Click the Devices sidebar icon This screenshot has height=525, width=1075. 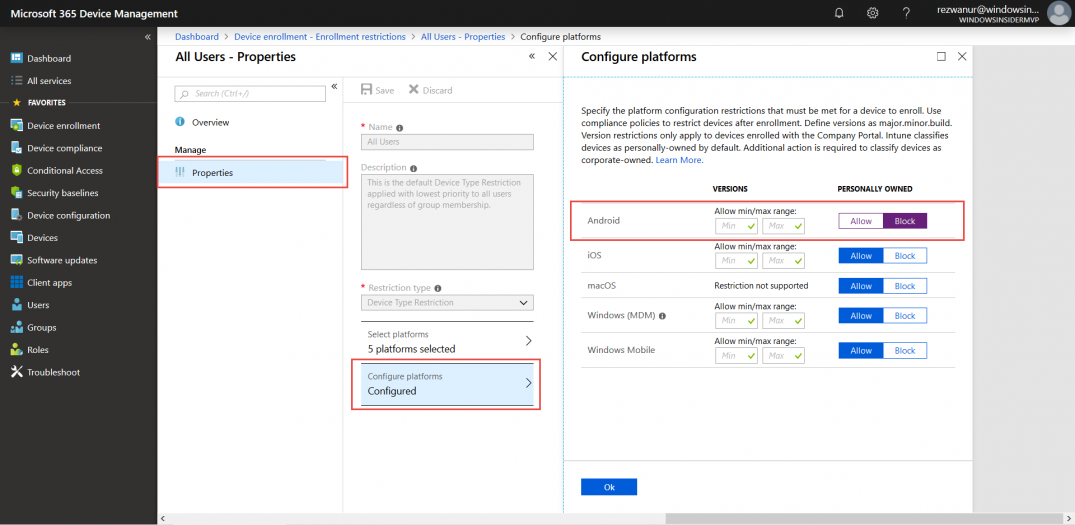click(x=16, y=238)
